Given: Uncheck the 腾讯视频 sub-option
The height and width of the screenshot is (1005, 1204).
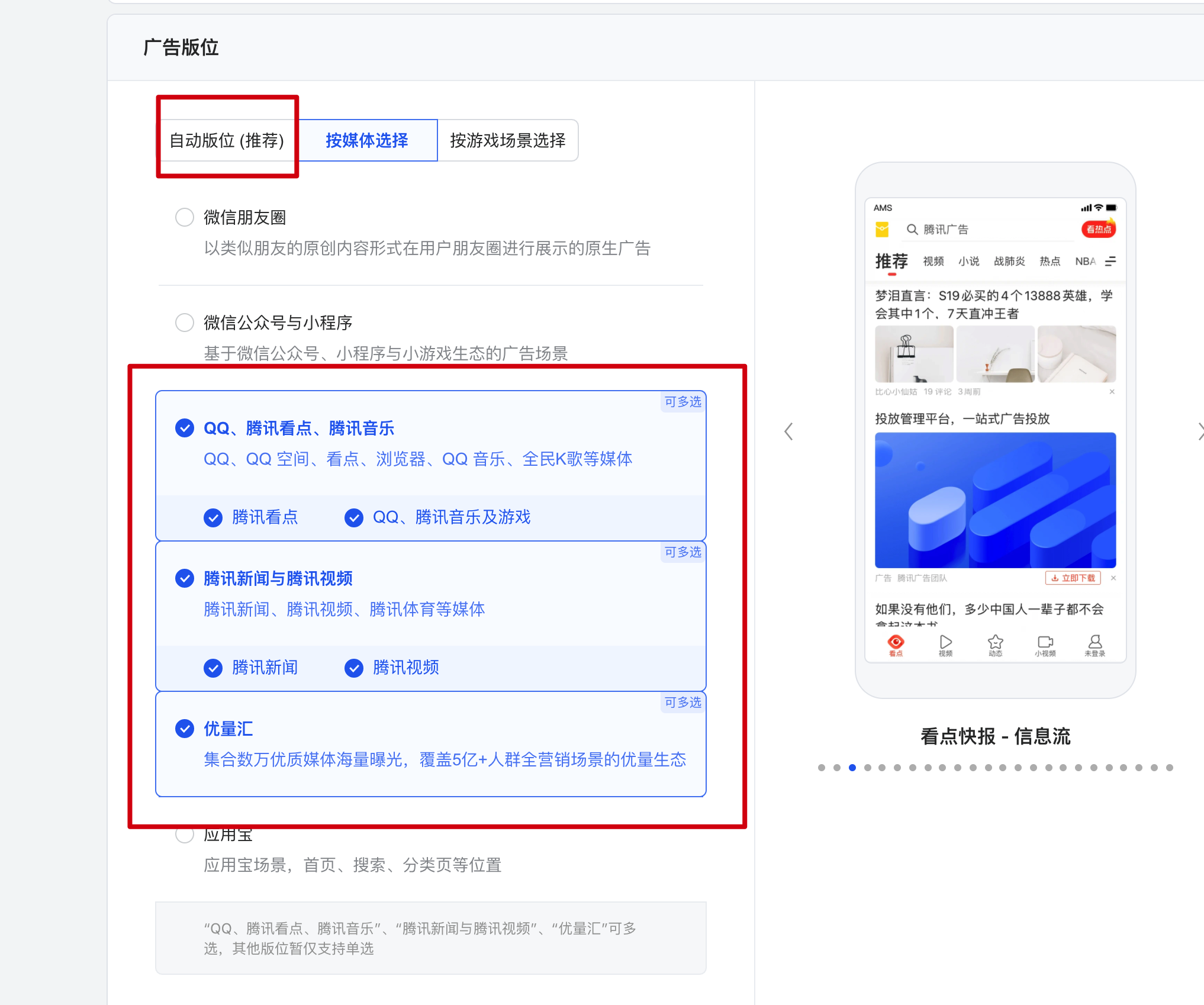Looking at the screenshot, I should [354, 668].
